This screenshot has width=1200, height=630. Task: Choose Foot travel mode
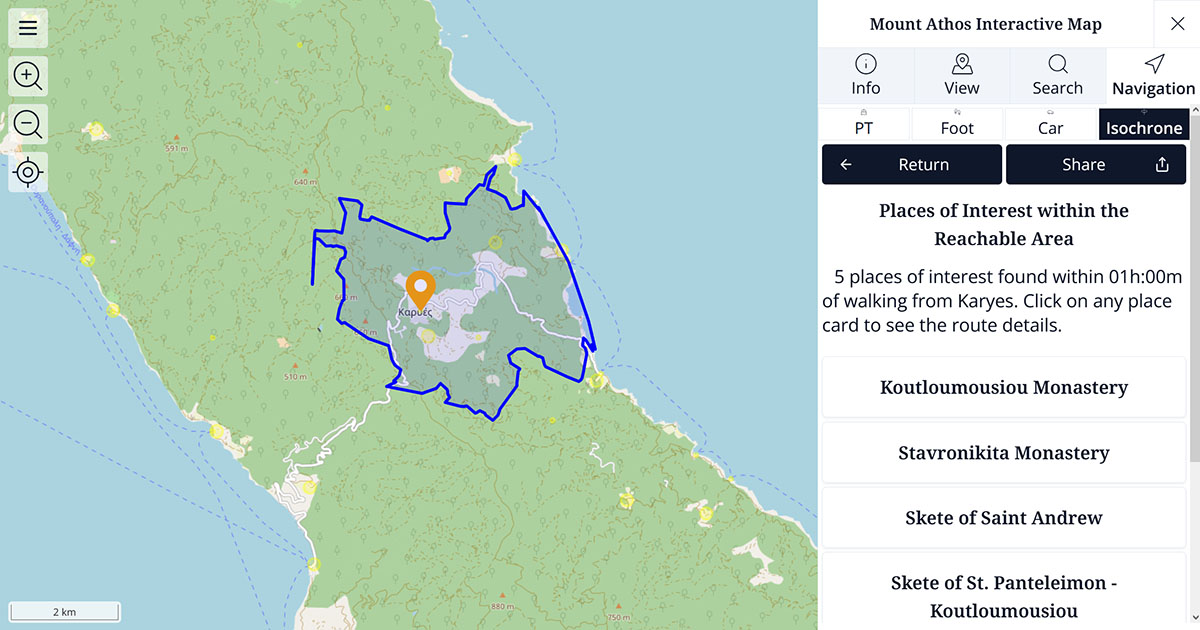point(957,125)
